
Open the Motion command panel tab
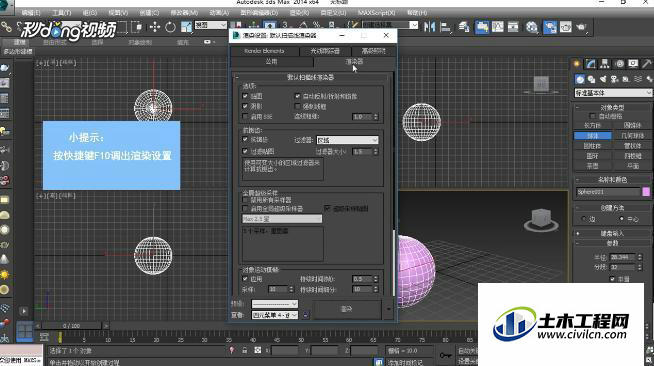(x=619, y=64)
